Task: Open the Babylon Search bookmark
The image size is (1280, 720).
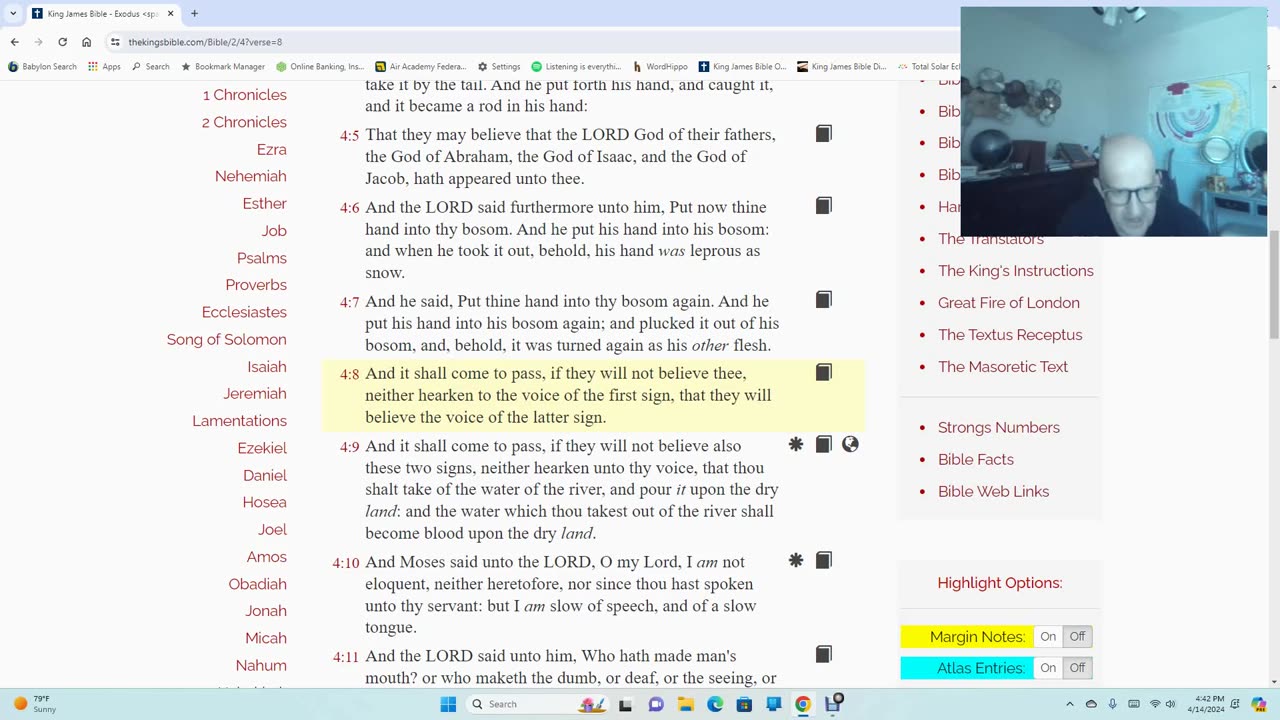Action: point(42,67)
